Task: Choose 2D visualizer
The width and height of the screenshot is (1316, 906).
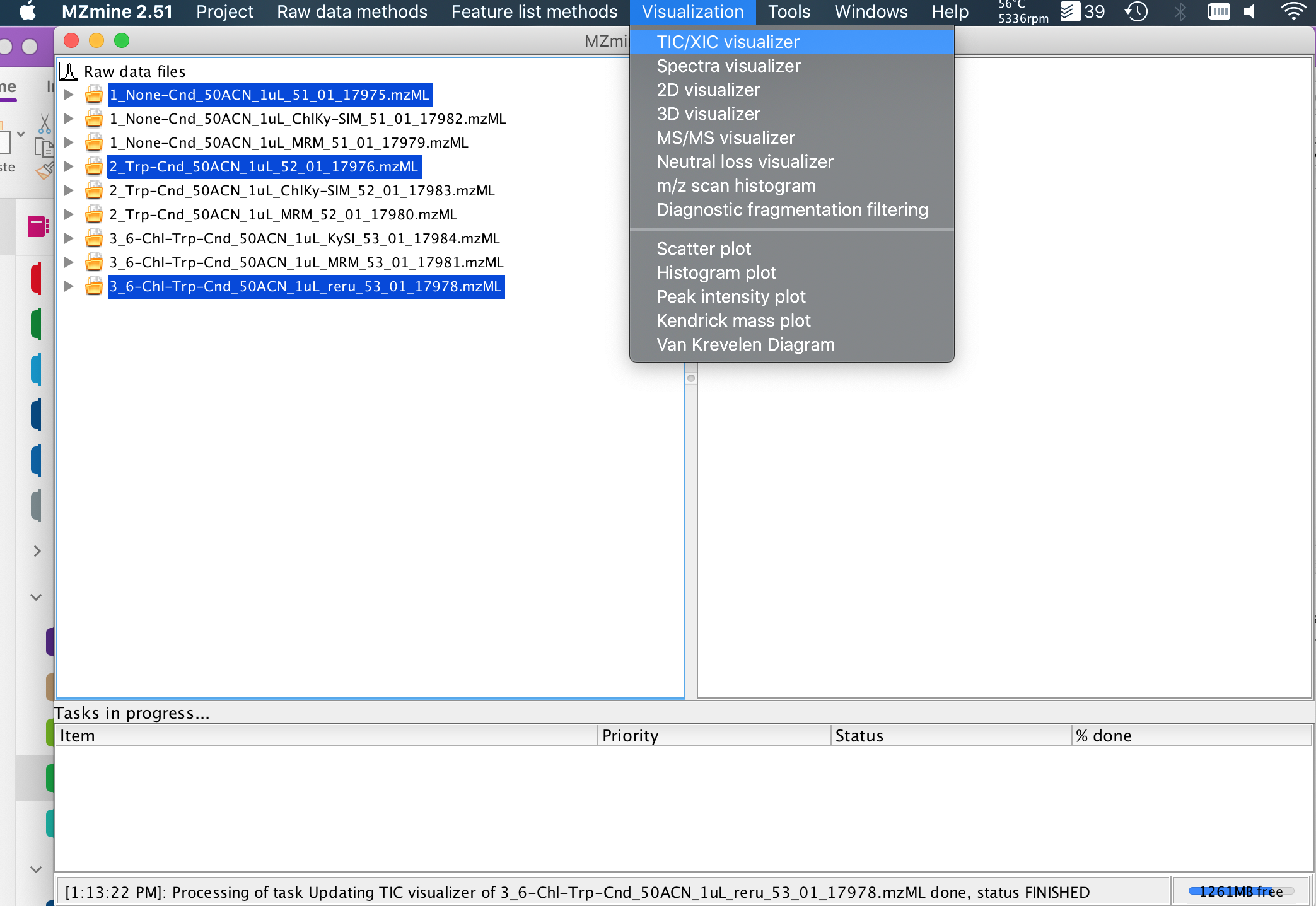Action: pyautogui.click(x=791, y=90)
